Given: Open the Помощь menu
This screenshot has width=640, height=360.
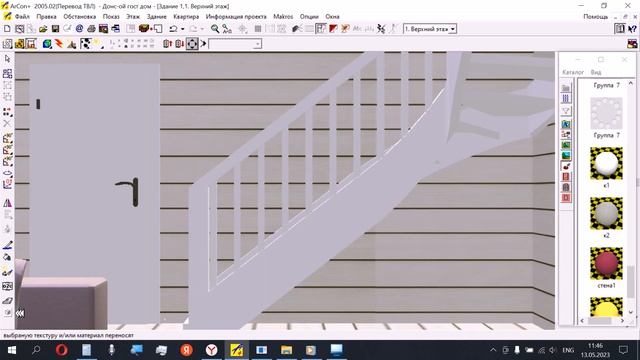Looking at the screenshot, I should [x=596, y=16].
